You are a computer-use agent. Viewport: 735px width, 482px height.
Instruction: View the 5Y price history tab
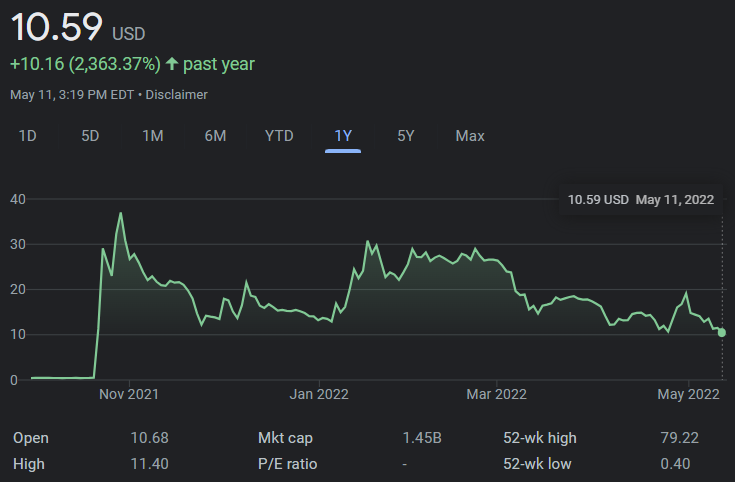[405, 136]
